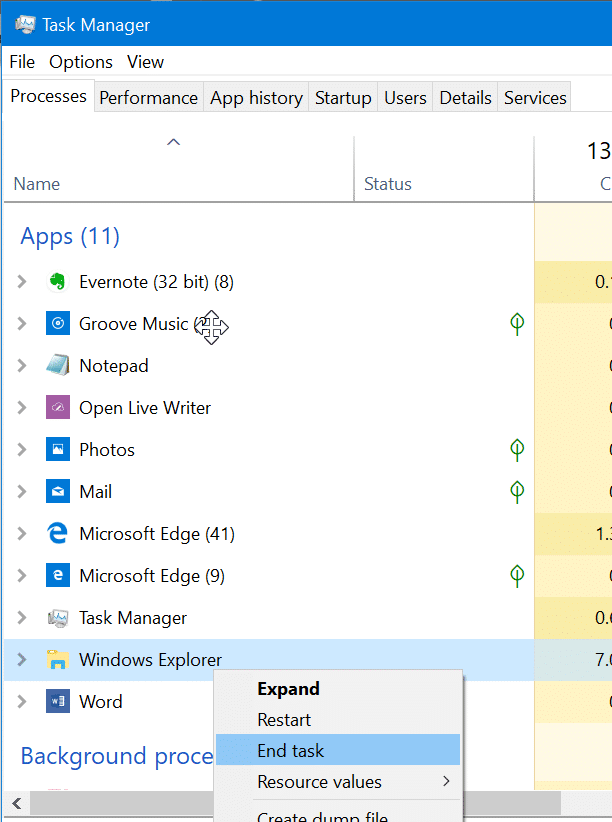Click the Task Manager title bar icon

click(25, 25)
